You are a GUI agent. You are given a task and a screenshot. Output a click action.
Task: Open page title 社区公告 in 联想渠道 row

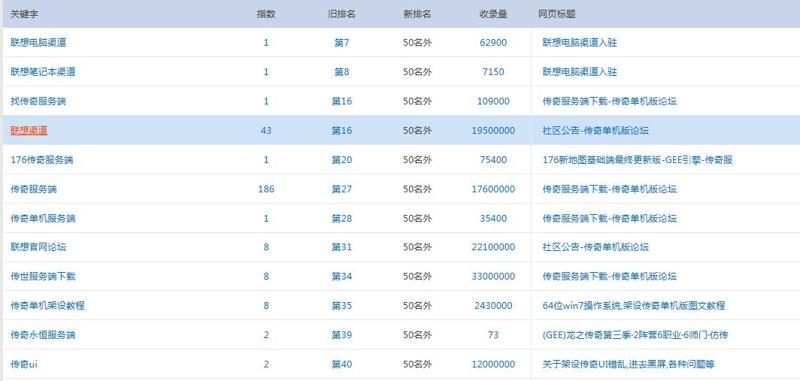[x=595, y=131]
